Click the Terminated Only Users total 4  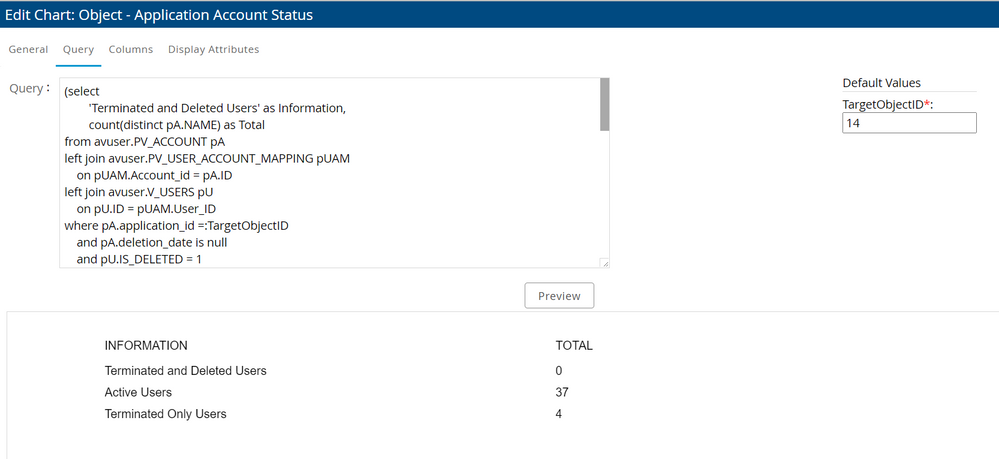pyautogui.click(x=558, y=414)
